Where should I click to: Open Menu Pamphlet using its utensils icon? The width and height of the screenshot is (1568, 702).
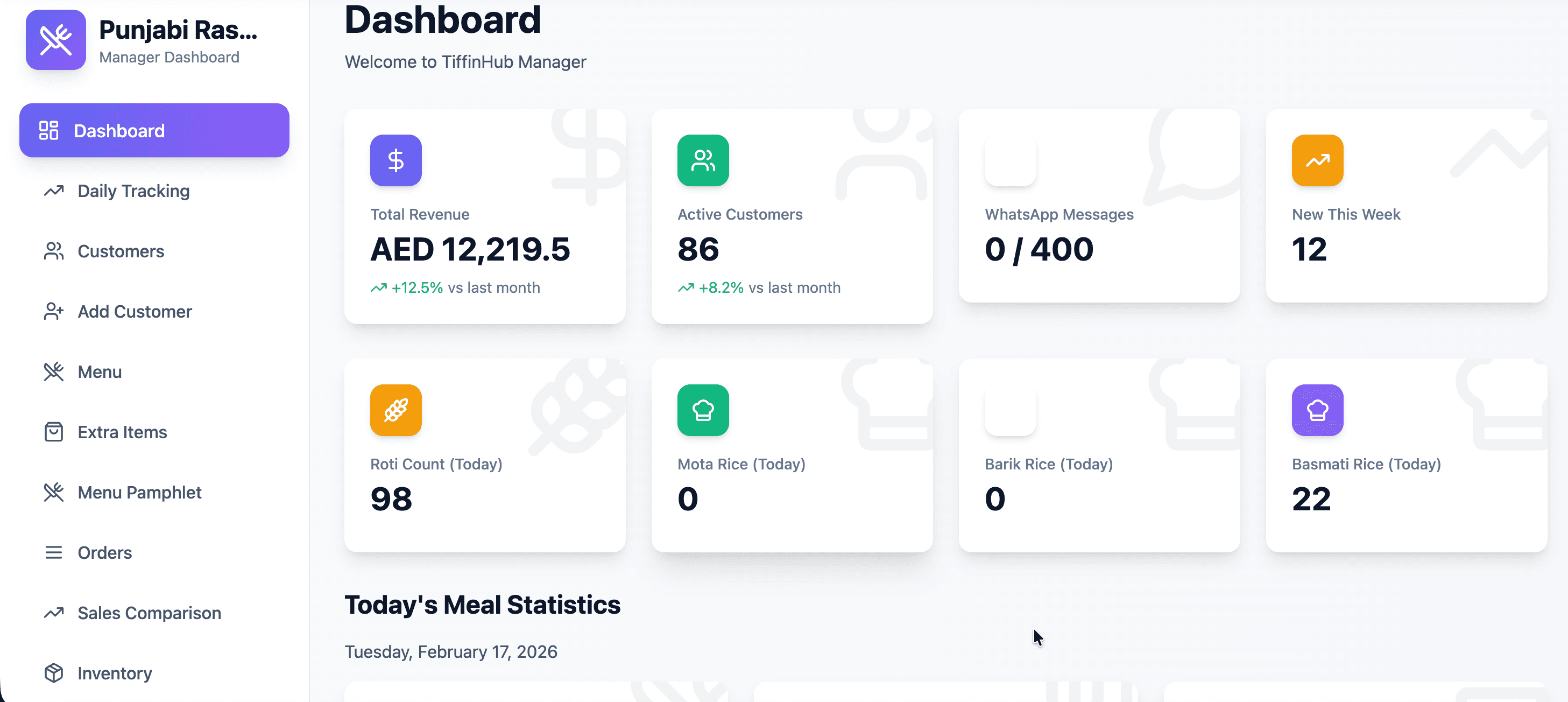54,492
